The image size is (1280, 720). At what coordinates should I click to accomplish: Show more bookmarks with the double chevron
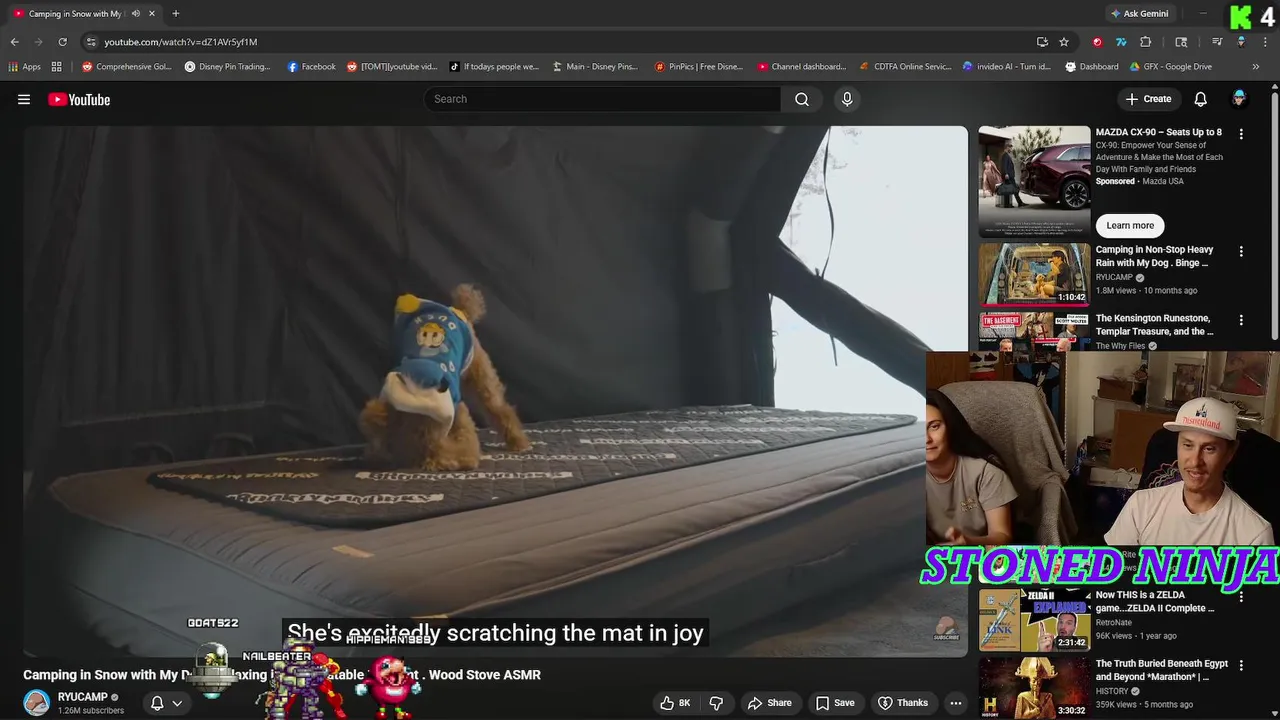[1256, 67]
